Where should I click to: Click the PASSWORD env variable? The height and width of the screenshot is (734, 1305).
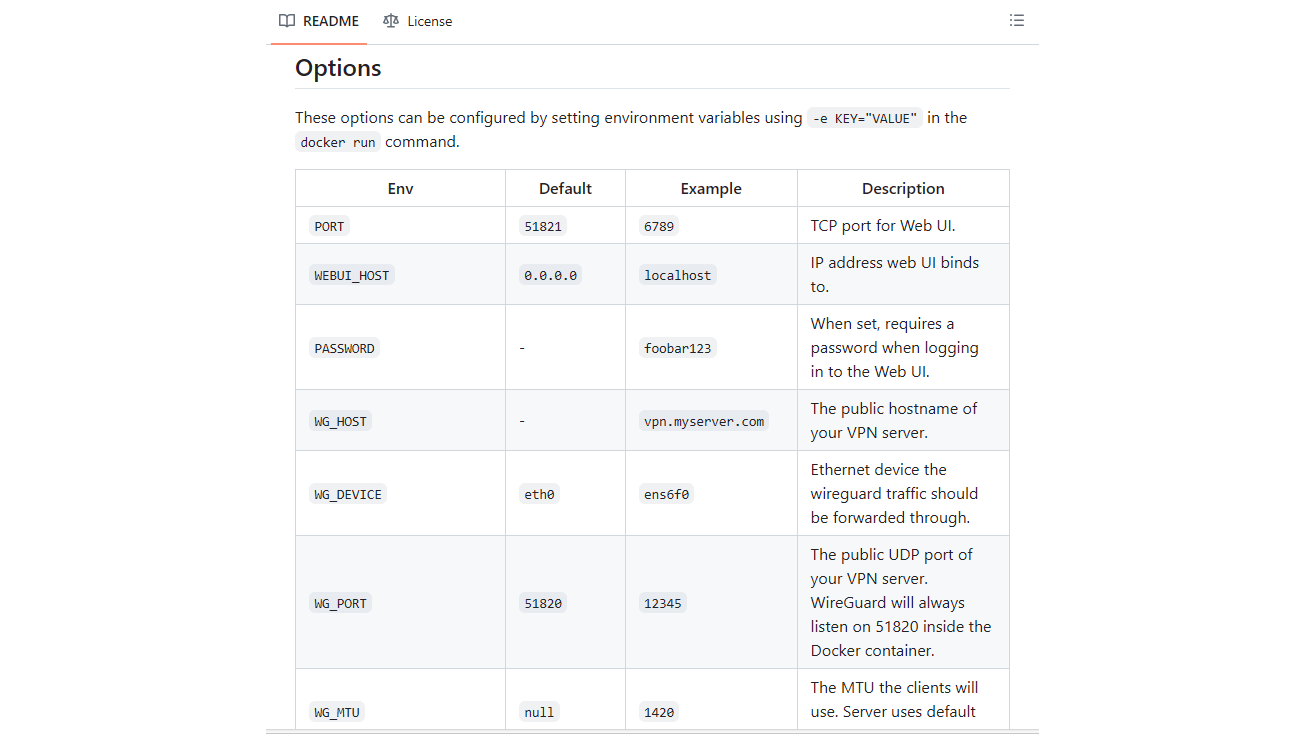pos(344,348)
